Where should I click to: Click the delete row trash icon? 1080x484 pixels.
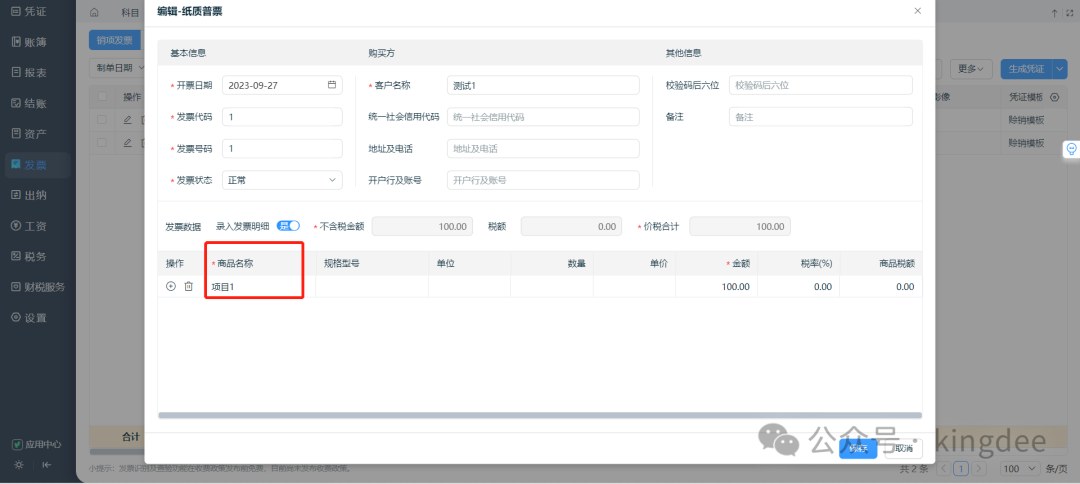188,287
